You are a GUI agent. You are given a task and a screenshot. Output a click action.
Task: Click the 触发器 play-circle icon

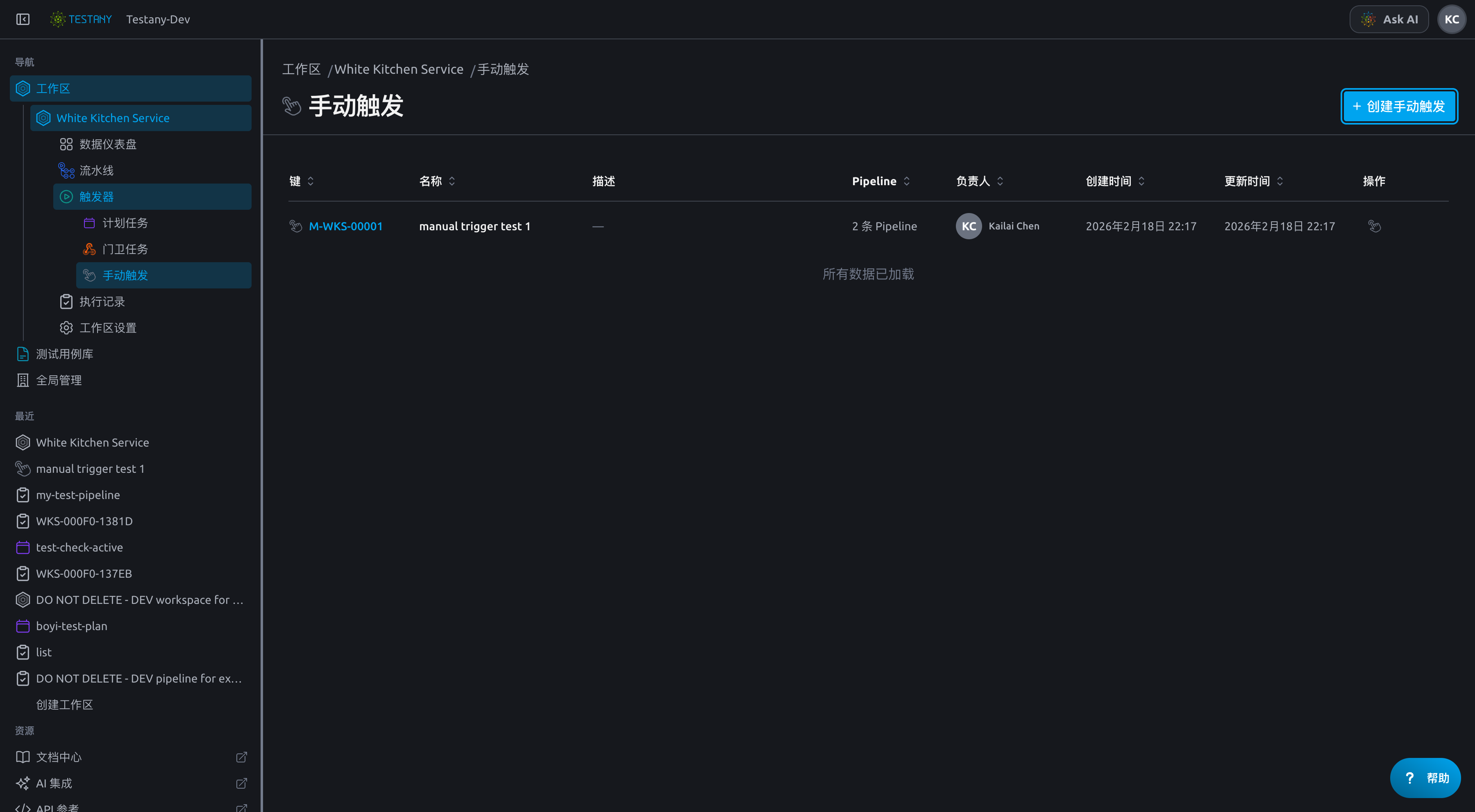(x=66, y=197)
